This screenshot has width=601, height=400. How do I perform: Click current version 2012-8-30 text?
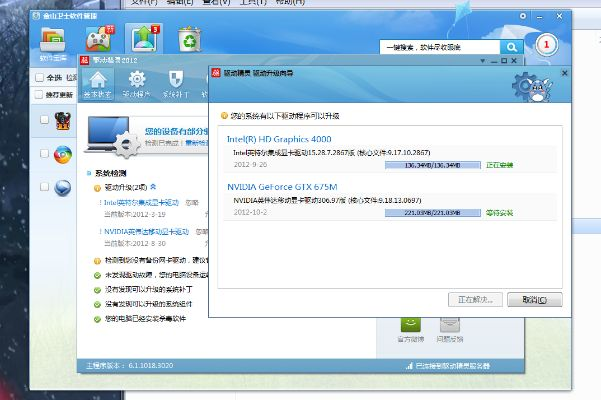pyautogui.click(x=135, y=243)
